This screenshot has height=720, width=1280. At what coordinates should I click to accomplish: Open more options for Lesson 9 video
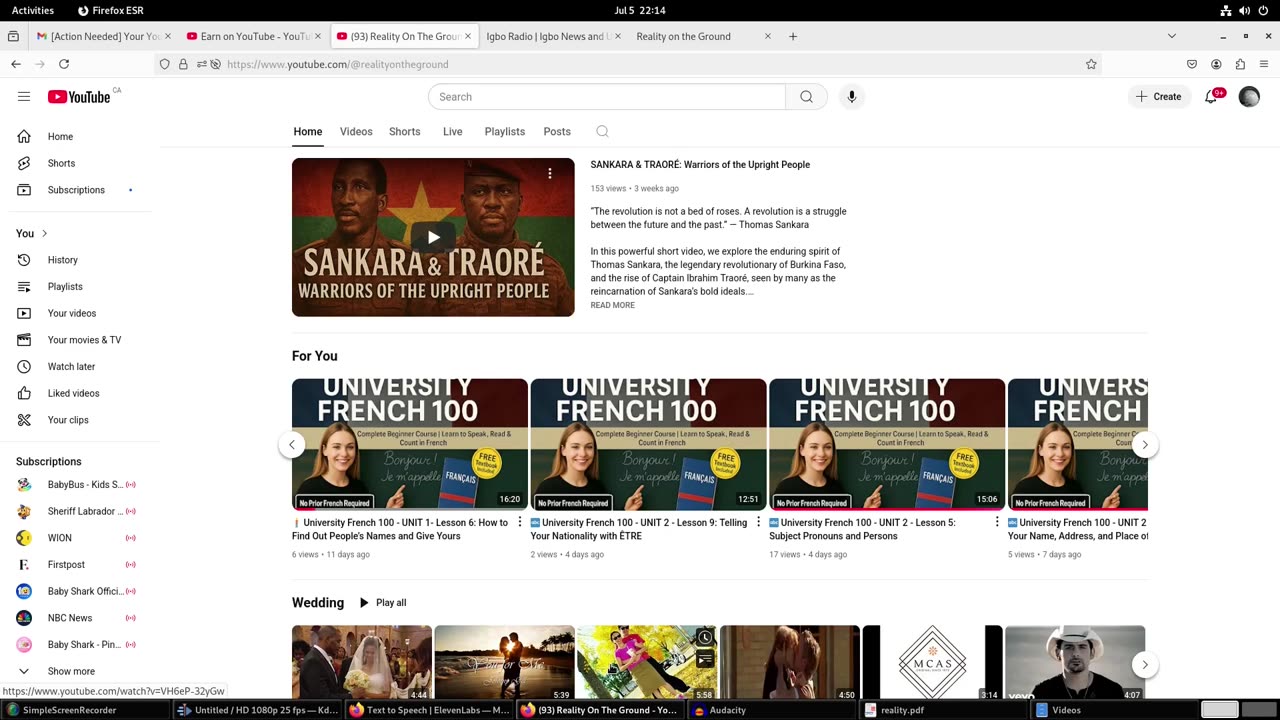[x=758, y=522]
